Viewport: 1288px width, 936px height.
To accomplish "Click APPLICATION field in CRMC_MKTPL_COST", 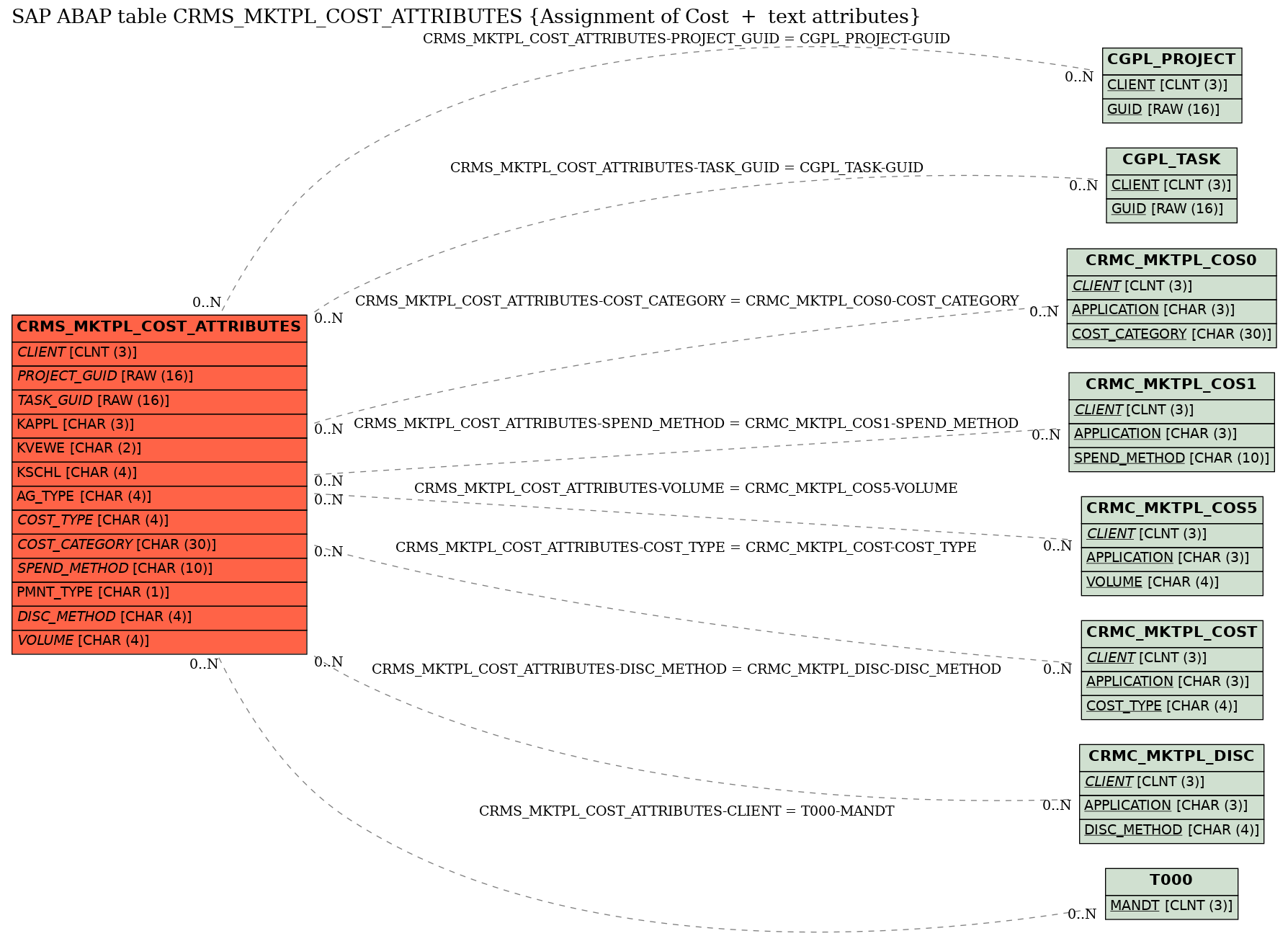I will (x=1172, y=682).
